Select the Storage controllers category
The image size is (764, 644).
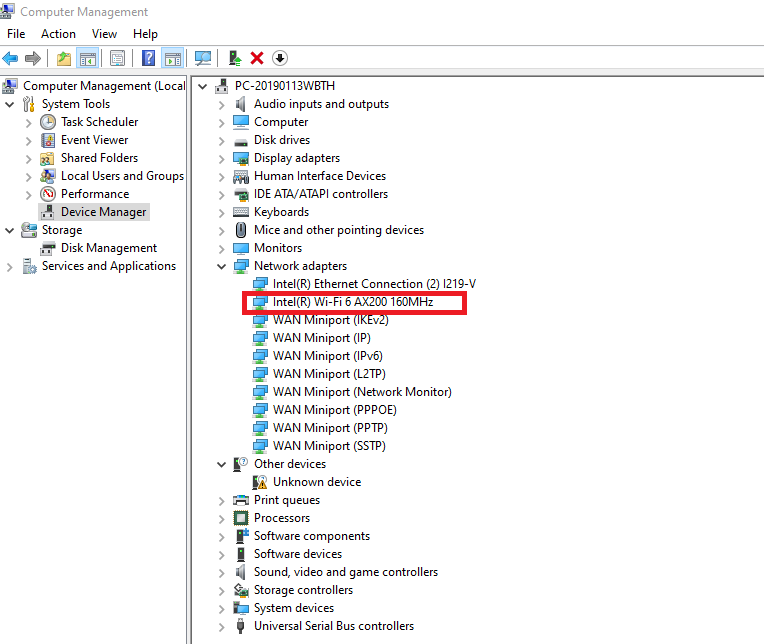coord(303,590)
